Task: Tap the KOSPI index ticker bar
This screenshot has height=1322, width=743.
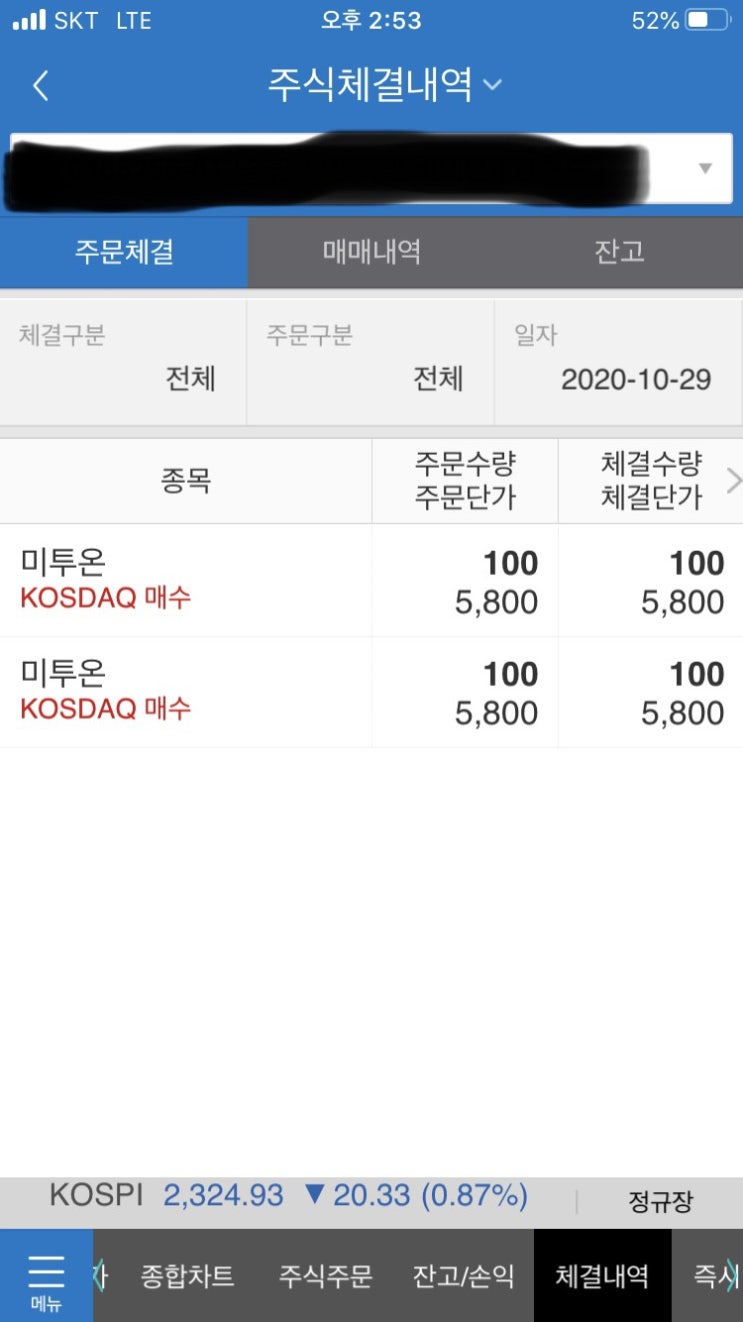Action: point(371,1198)
